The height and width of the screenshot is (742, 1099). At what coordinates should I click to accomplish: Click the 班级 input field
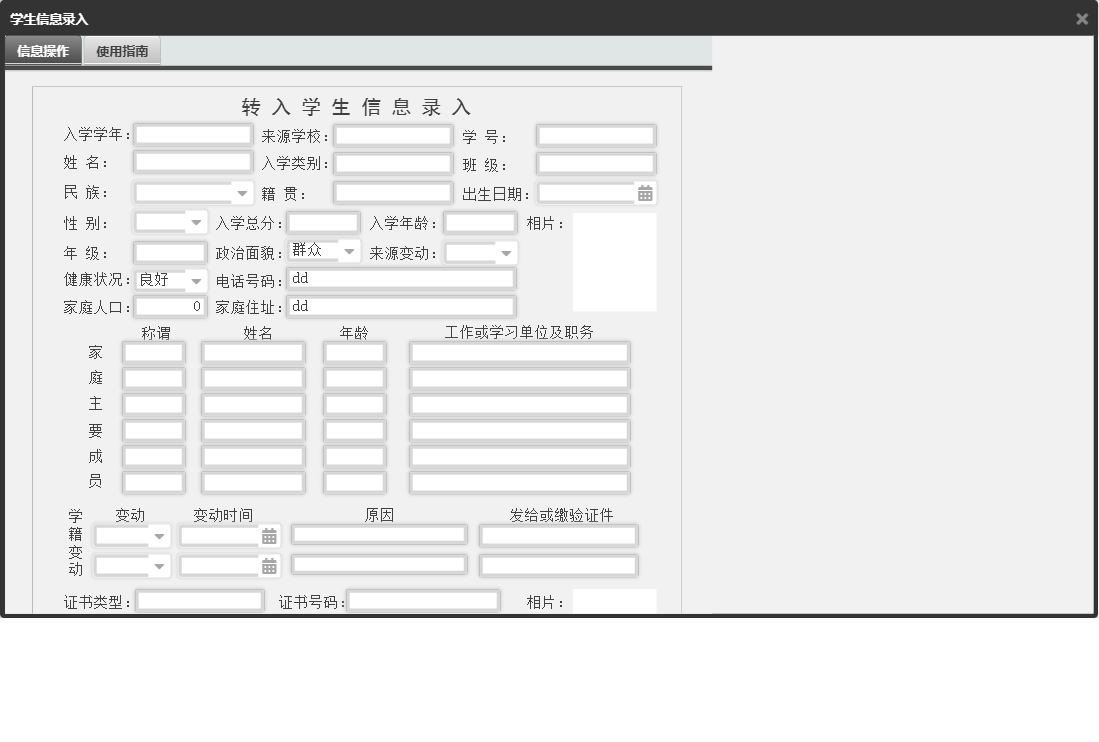pos(596,164)
